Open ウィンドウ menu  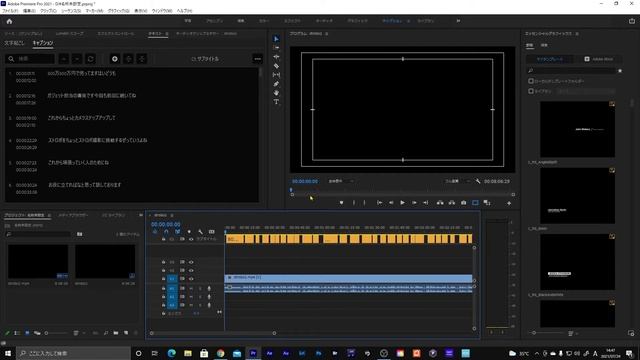coord(162,11)
